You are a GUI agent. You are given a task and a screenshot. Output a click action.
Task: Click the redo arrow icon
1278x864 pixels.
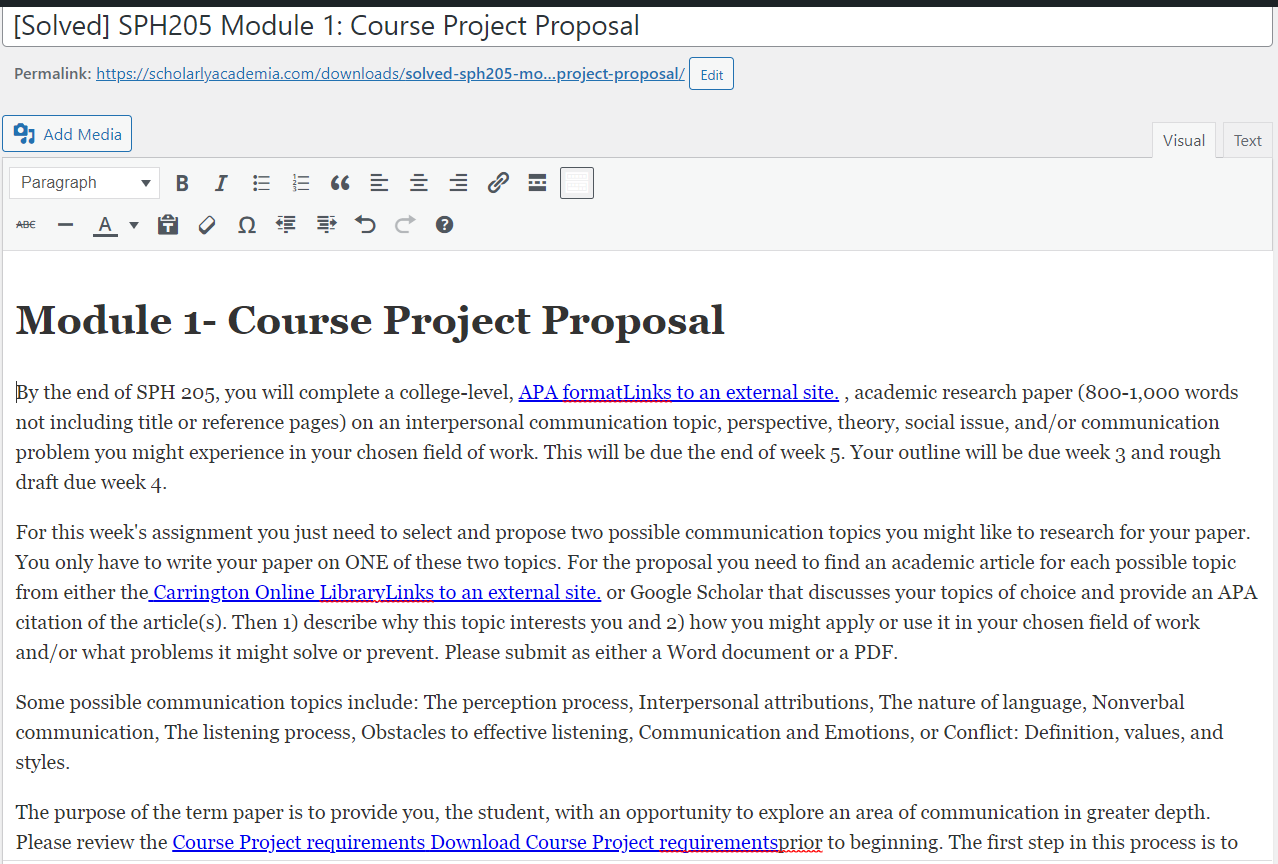point(405,225)
